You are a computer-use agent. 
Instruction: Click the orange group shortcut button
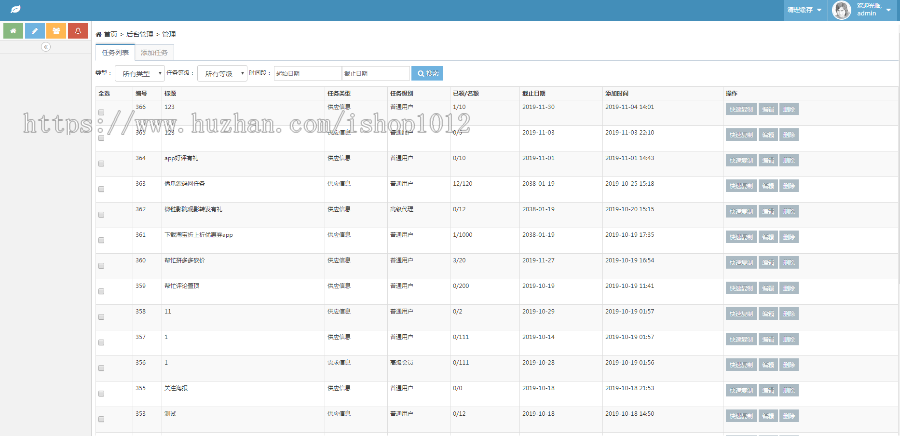(56, 30)
